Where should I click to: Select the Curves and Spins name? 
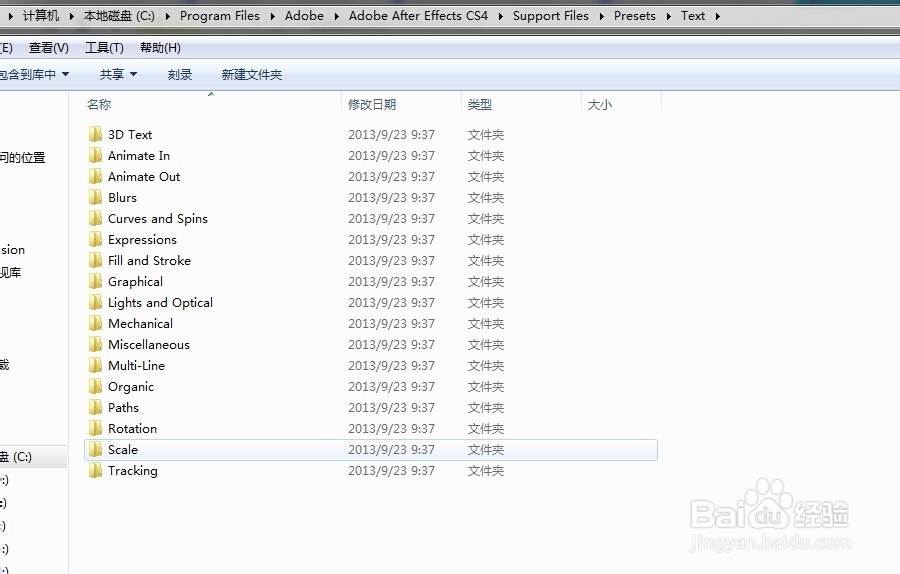[158, 219]
